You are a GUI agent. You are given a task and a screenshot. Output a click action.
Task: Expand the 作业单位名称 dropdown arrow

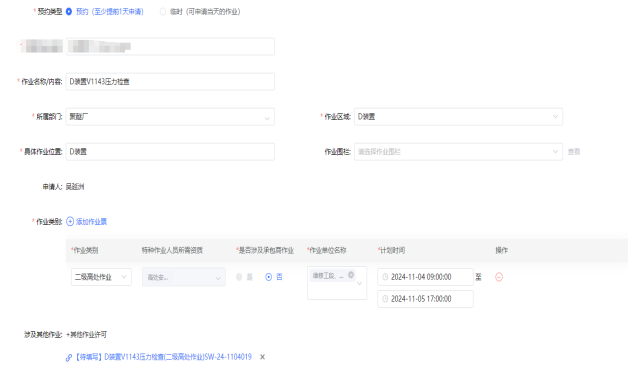[359, 283]
